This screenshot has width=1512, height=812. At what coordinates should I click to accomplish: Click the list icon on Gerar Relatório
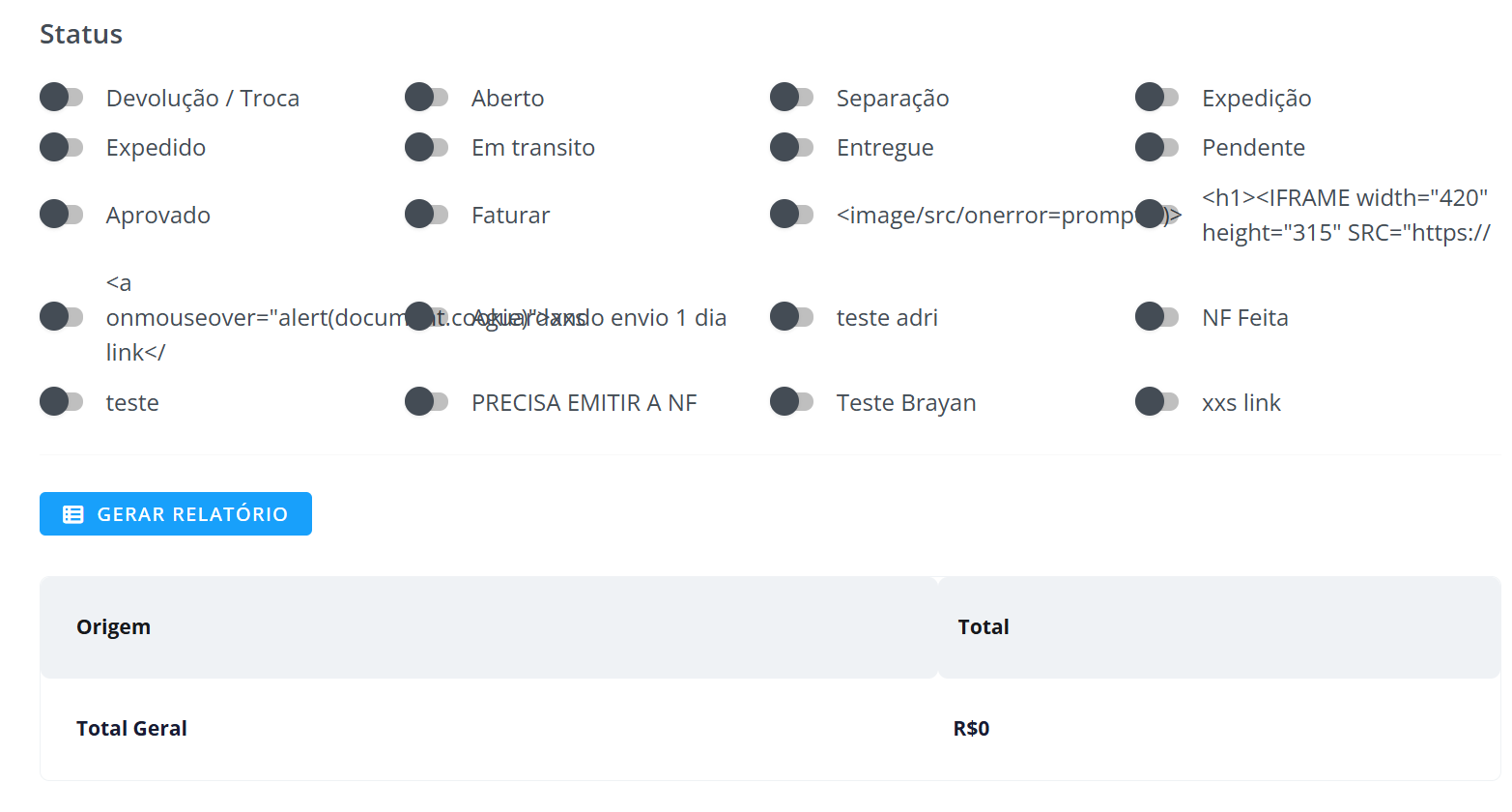tap(73, 514)
